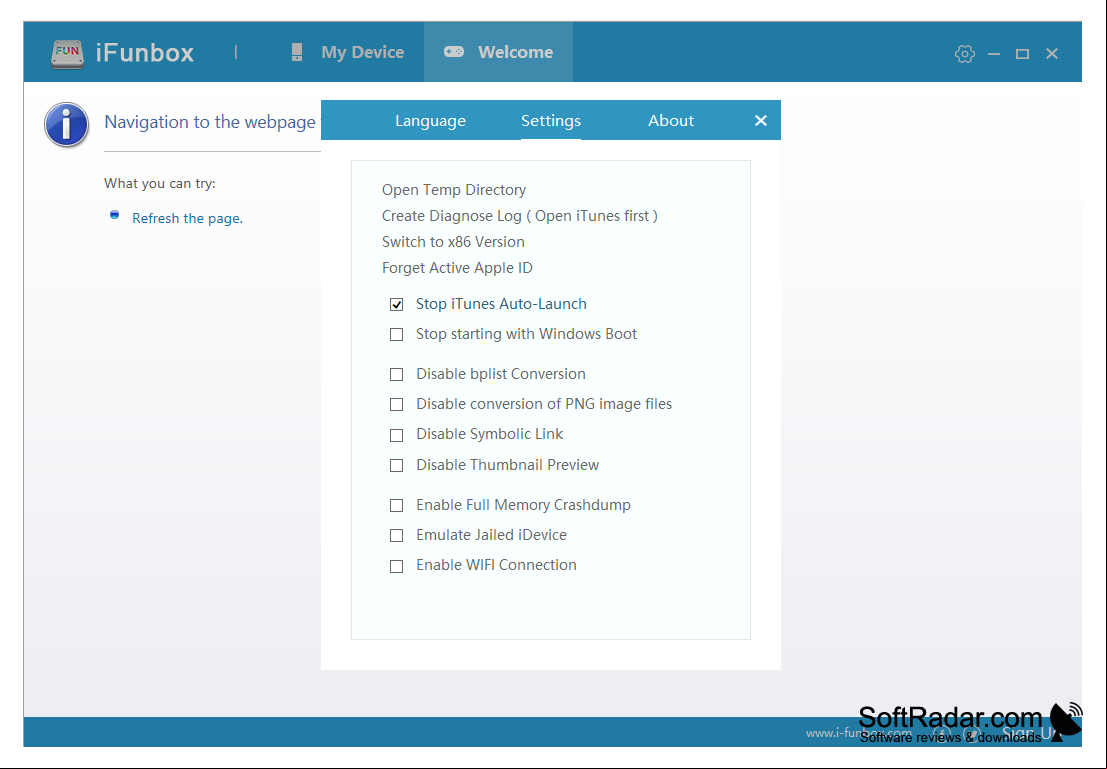This screenshot has width=1107, height=769.
Task: Choose Create Diagnose Log option
Action: [520, 216]
